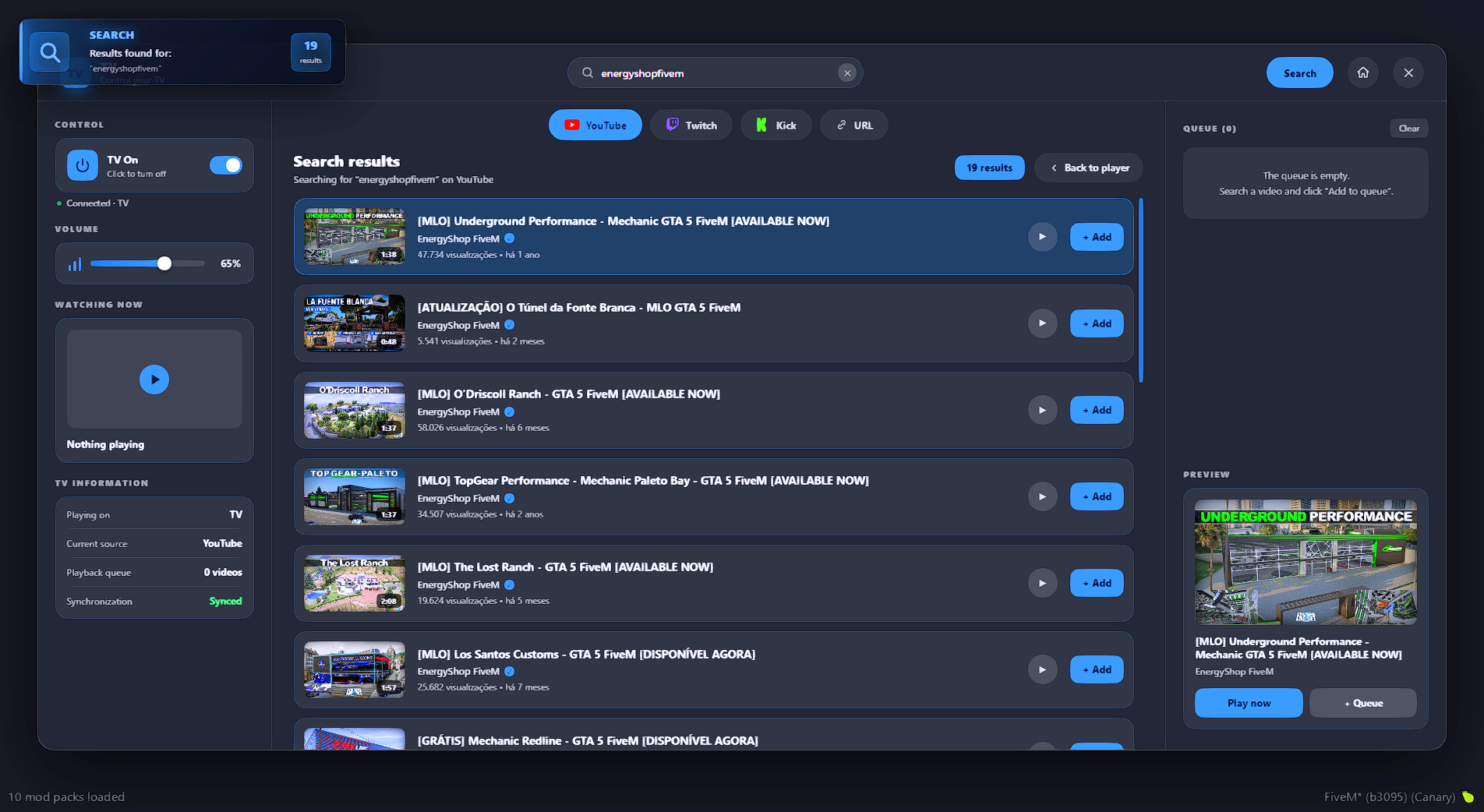This screenshot has width=1484, height=812.
Task: Select the YouTube source tab
Action: [x=595, y=125]
